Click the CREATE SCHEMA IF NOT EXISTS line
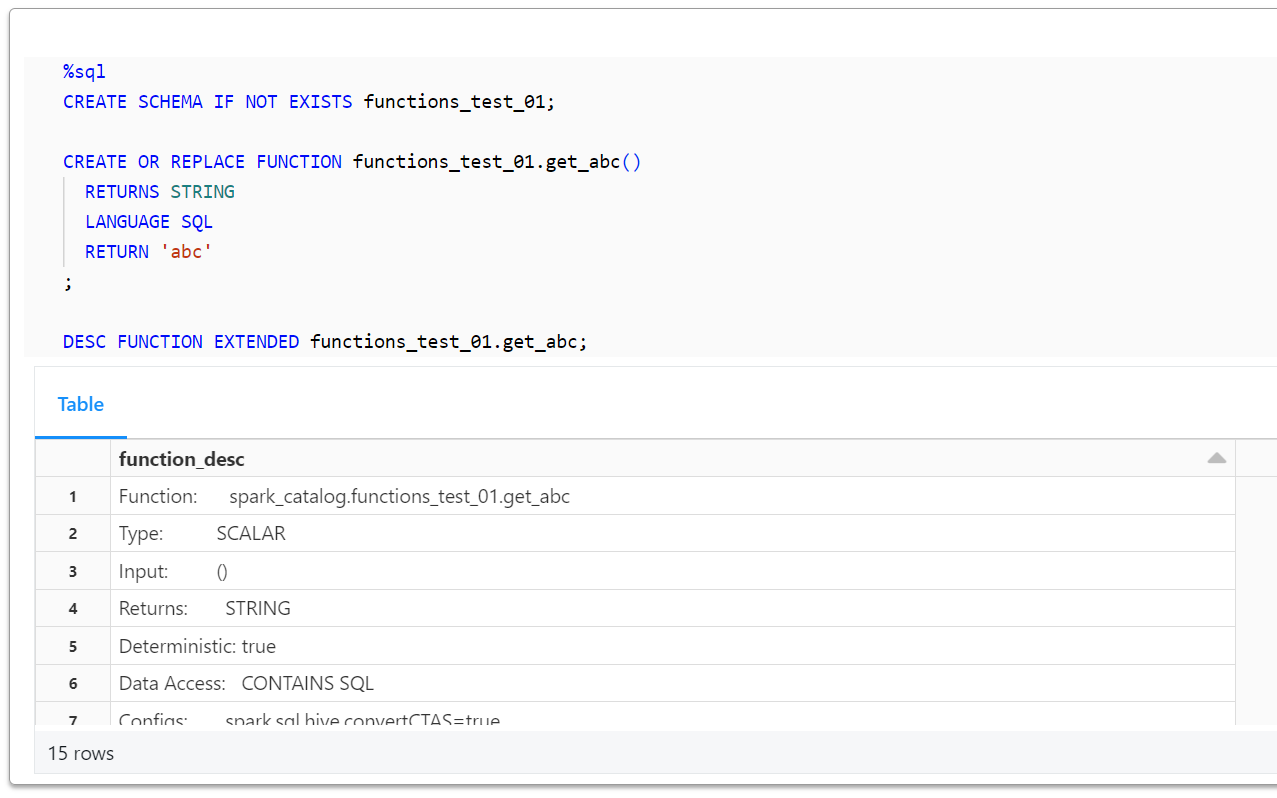Screen dimensions: 1277x798 (x=308, y=102)
